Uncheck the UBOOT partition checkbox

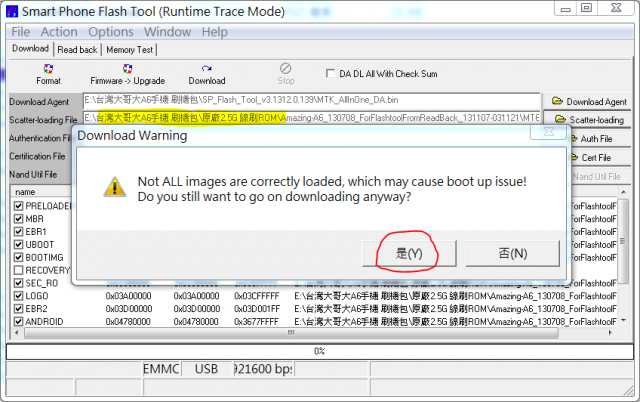point(18,244)
